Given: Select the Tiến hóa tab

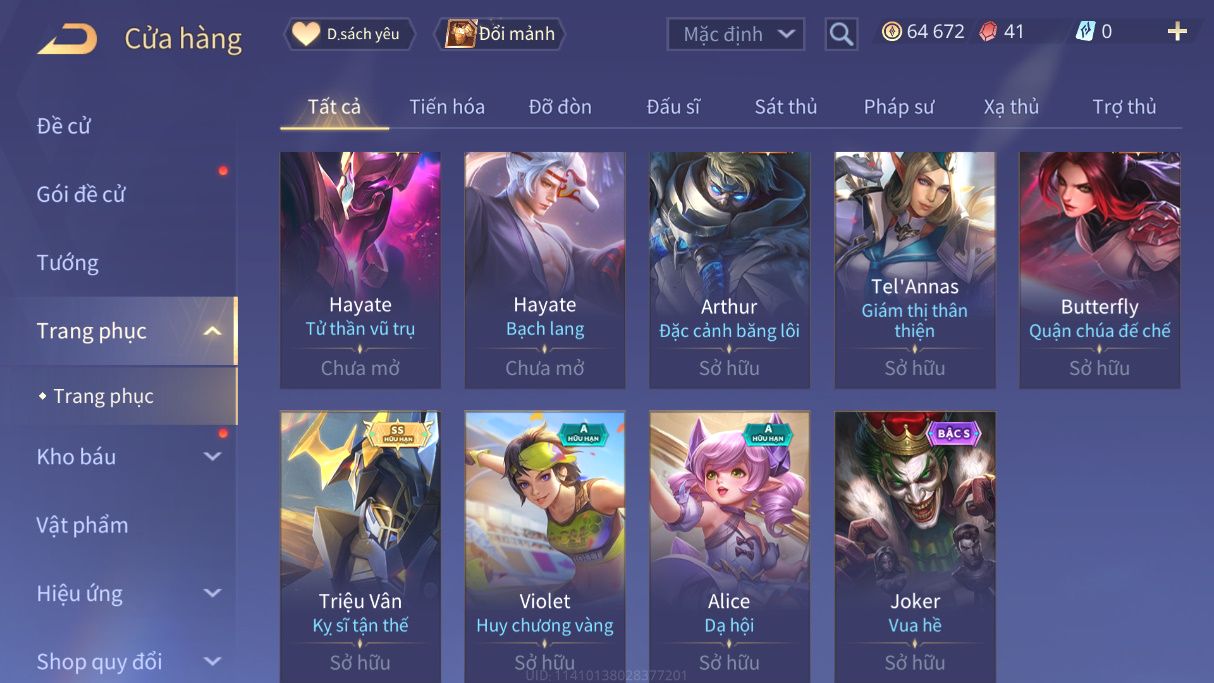Looking at the screenshot, I should click(447, 107).
